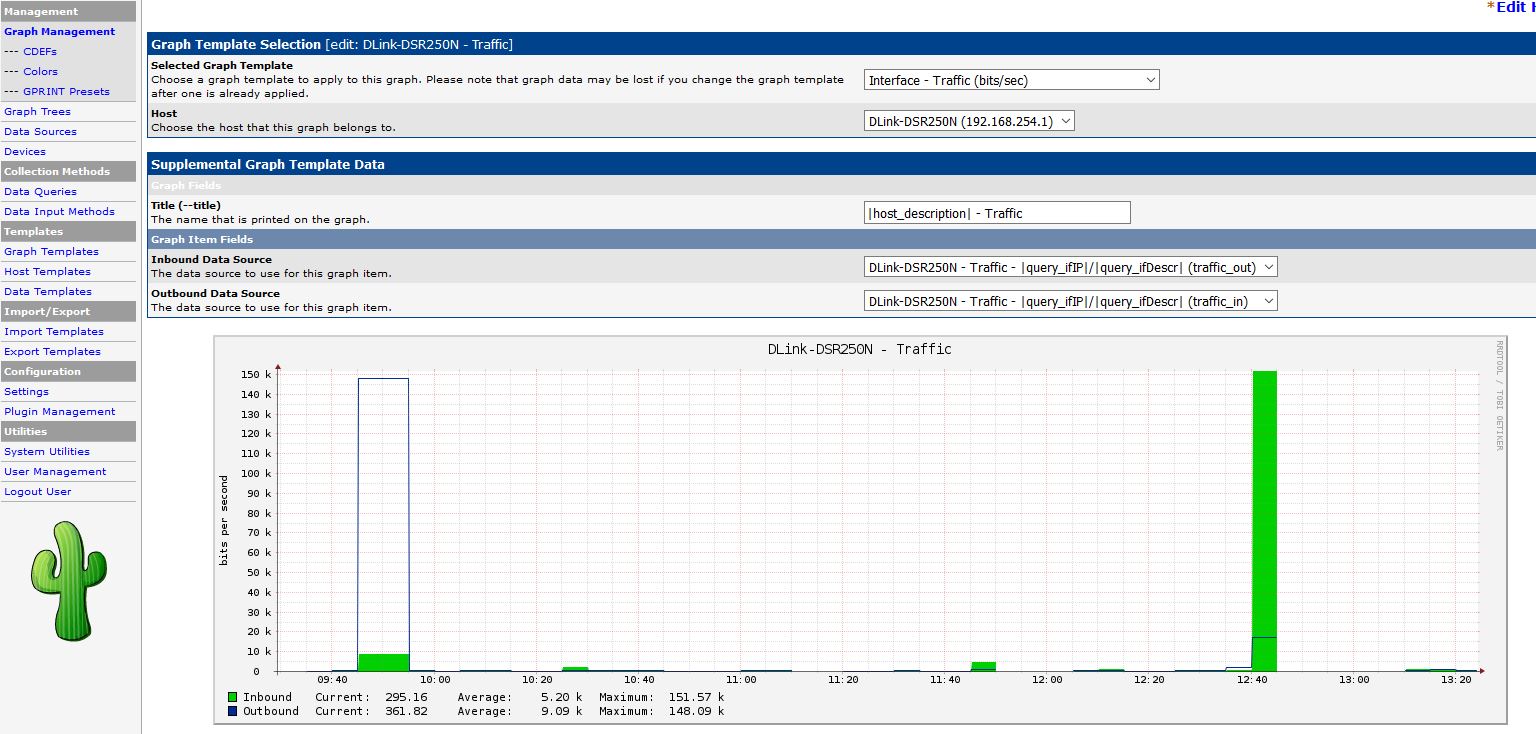Go to Devices page

pos(25,152)
